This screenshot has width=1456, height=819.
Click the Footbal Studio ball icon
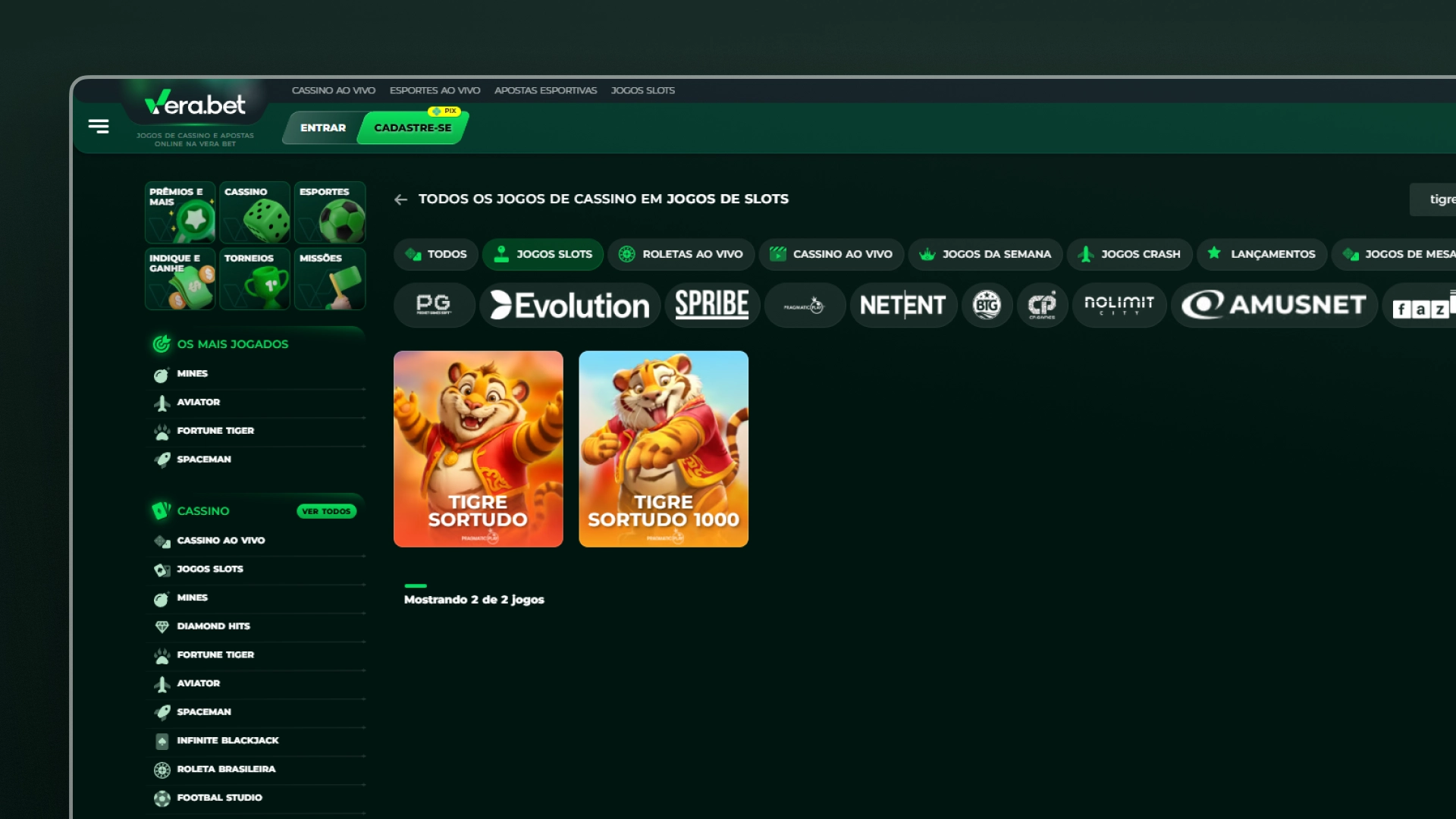pyautogui.click(x=162, y=799)
